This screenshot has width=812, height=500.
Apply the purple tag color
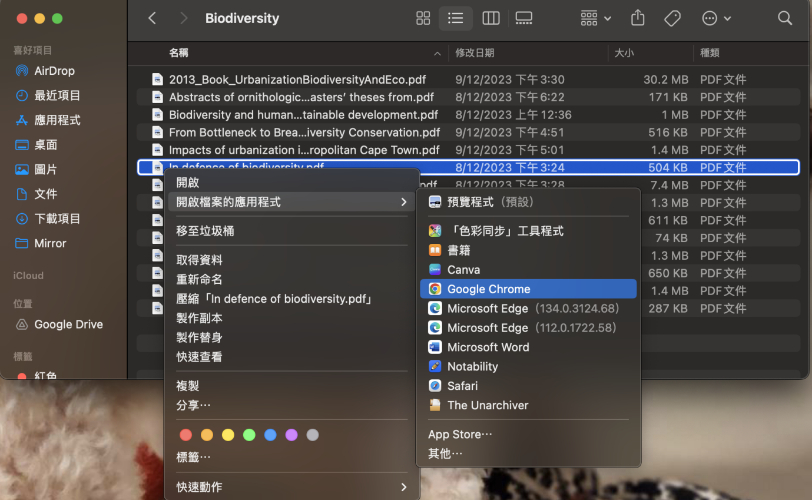292,435
